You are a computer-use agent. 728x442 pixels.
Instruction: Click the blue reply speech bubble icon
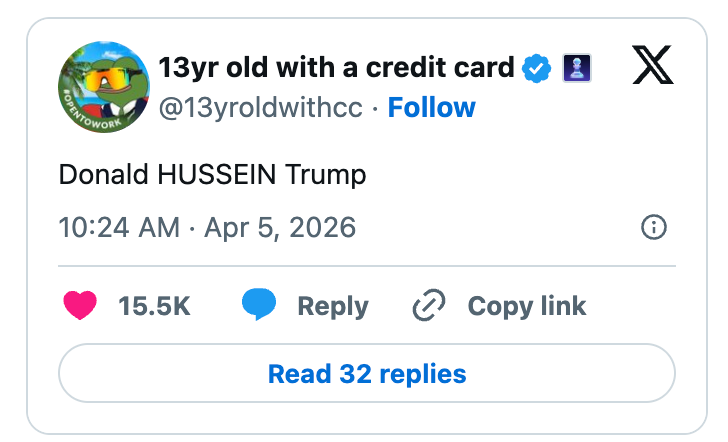coord(259,306)
